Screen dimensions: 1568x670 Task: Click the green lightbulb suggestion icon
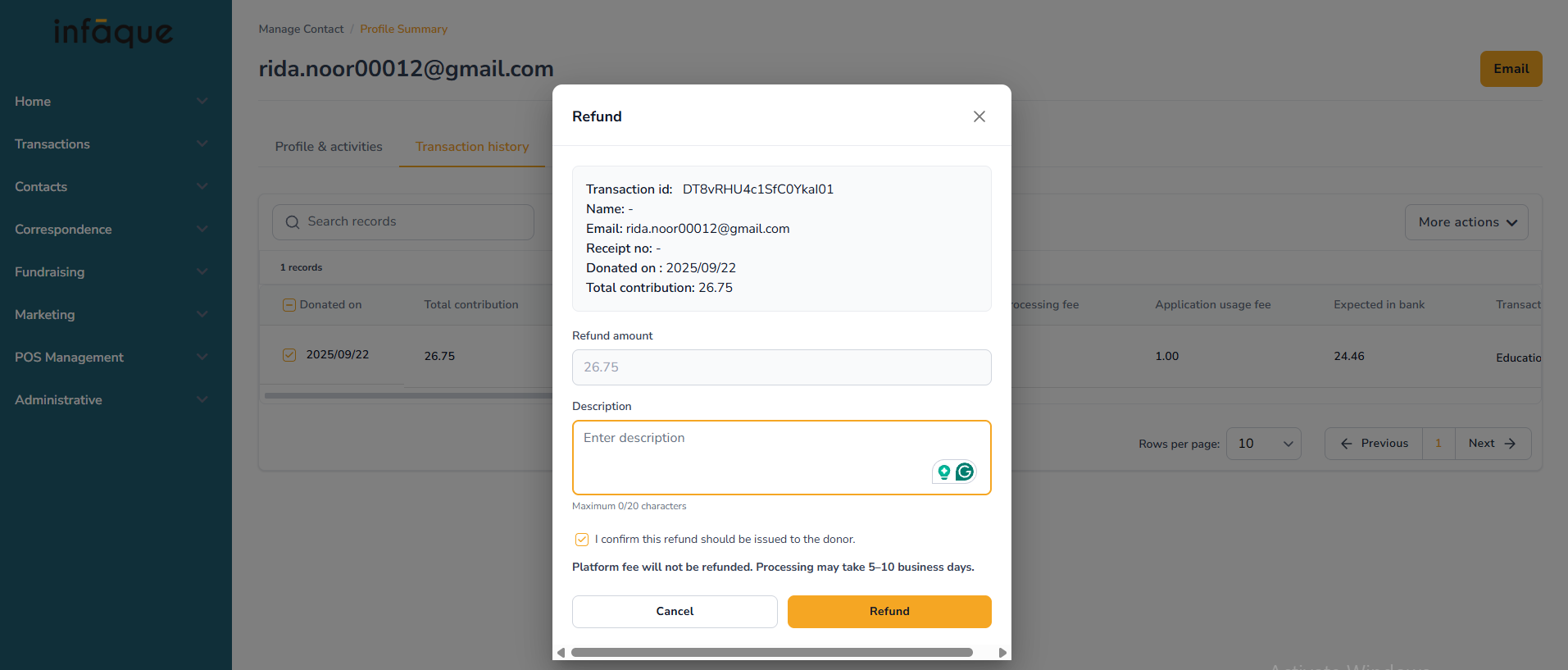(944, 472)
